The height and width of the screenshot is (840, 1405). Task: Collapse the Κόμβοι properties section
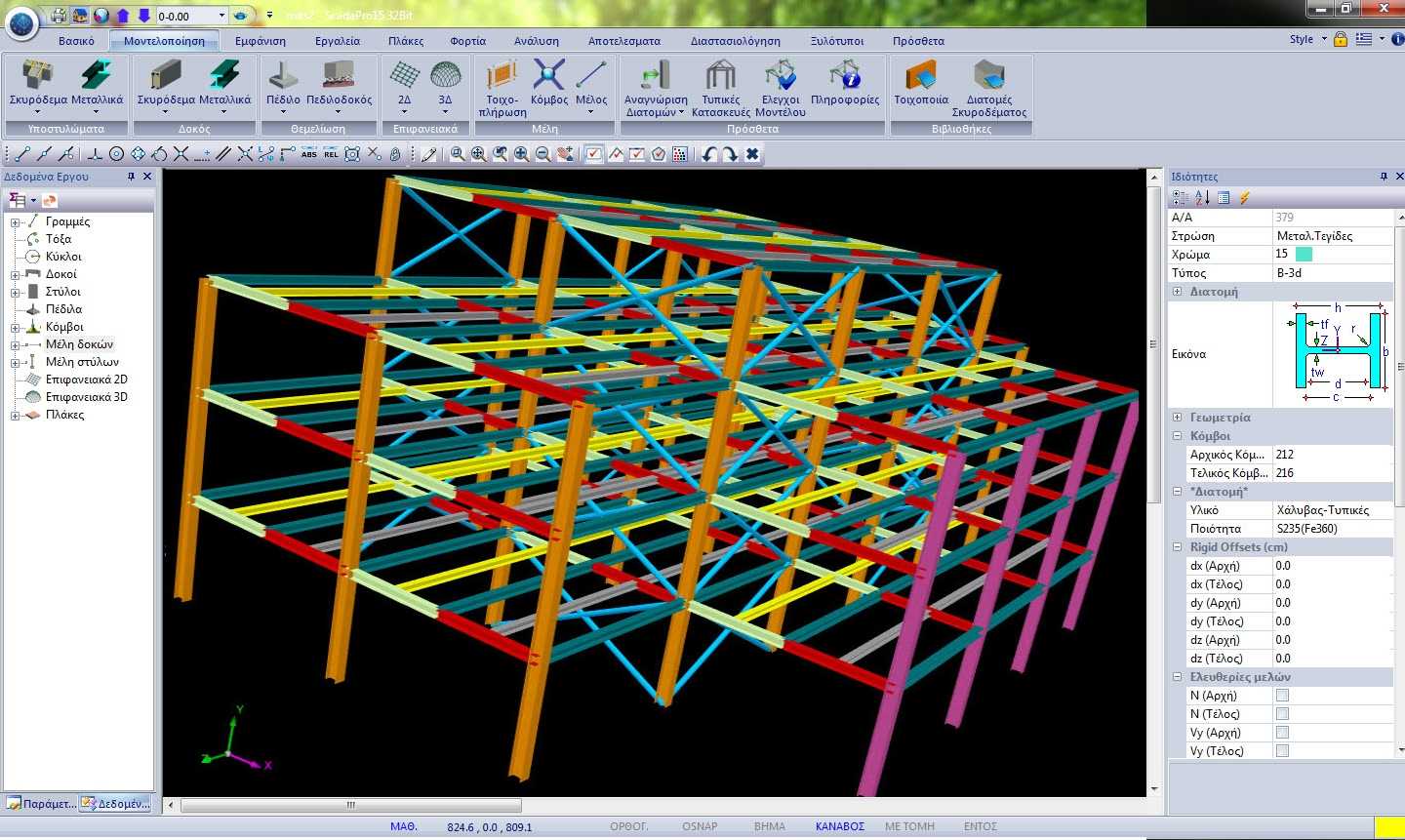pos(1177,436)
